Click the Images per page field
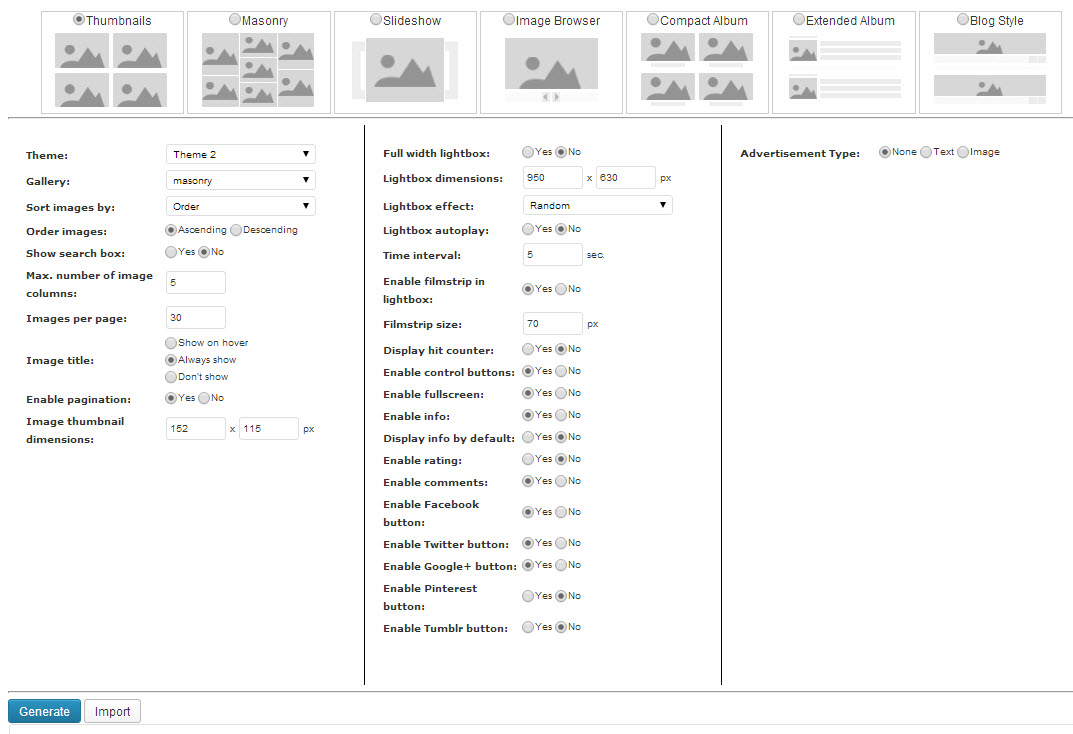 pos(196,317)
